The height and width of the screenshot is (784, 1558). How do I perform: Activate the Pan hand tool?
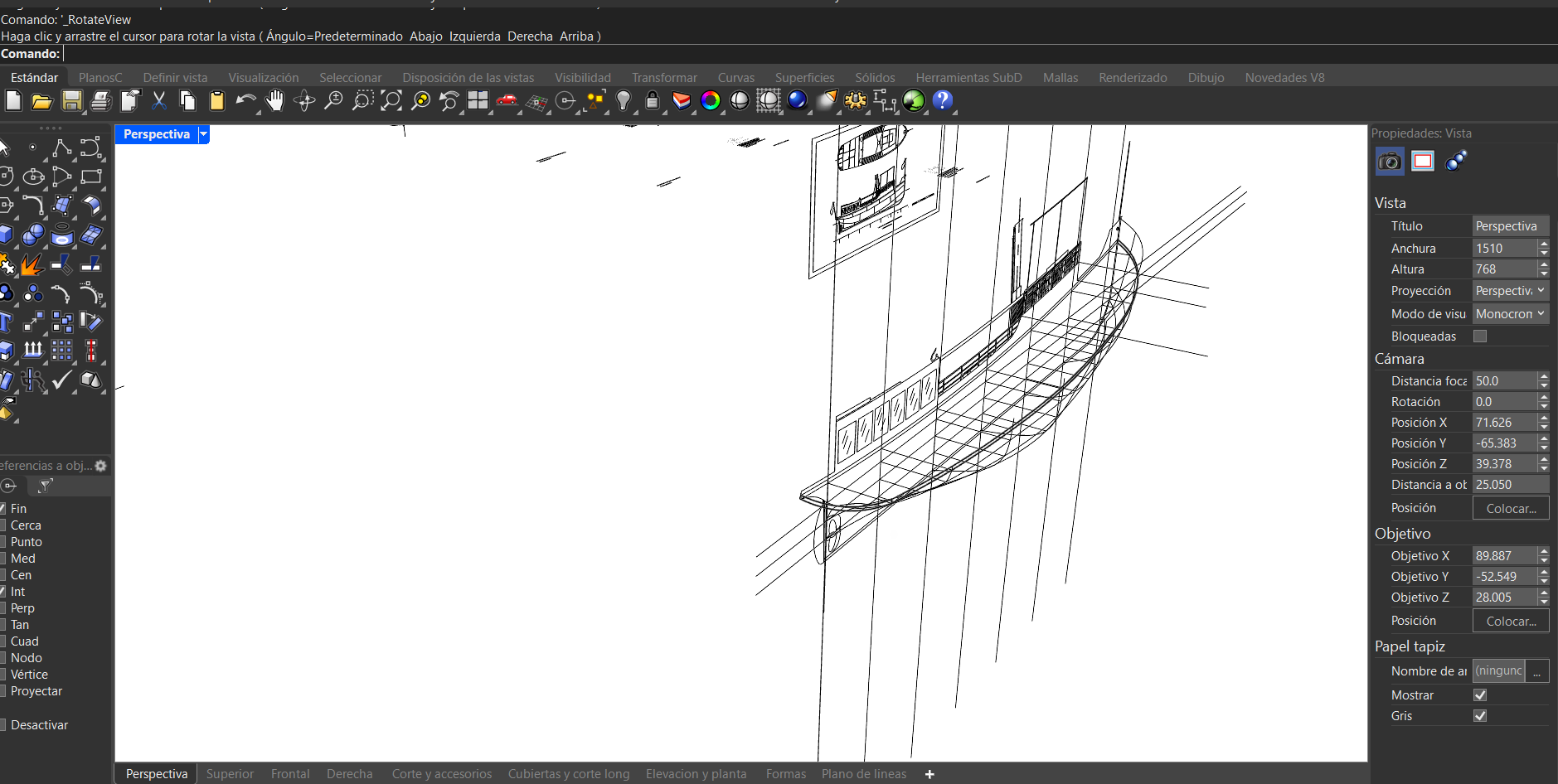[x=275, y=101]
